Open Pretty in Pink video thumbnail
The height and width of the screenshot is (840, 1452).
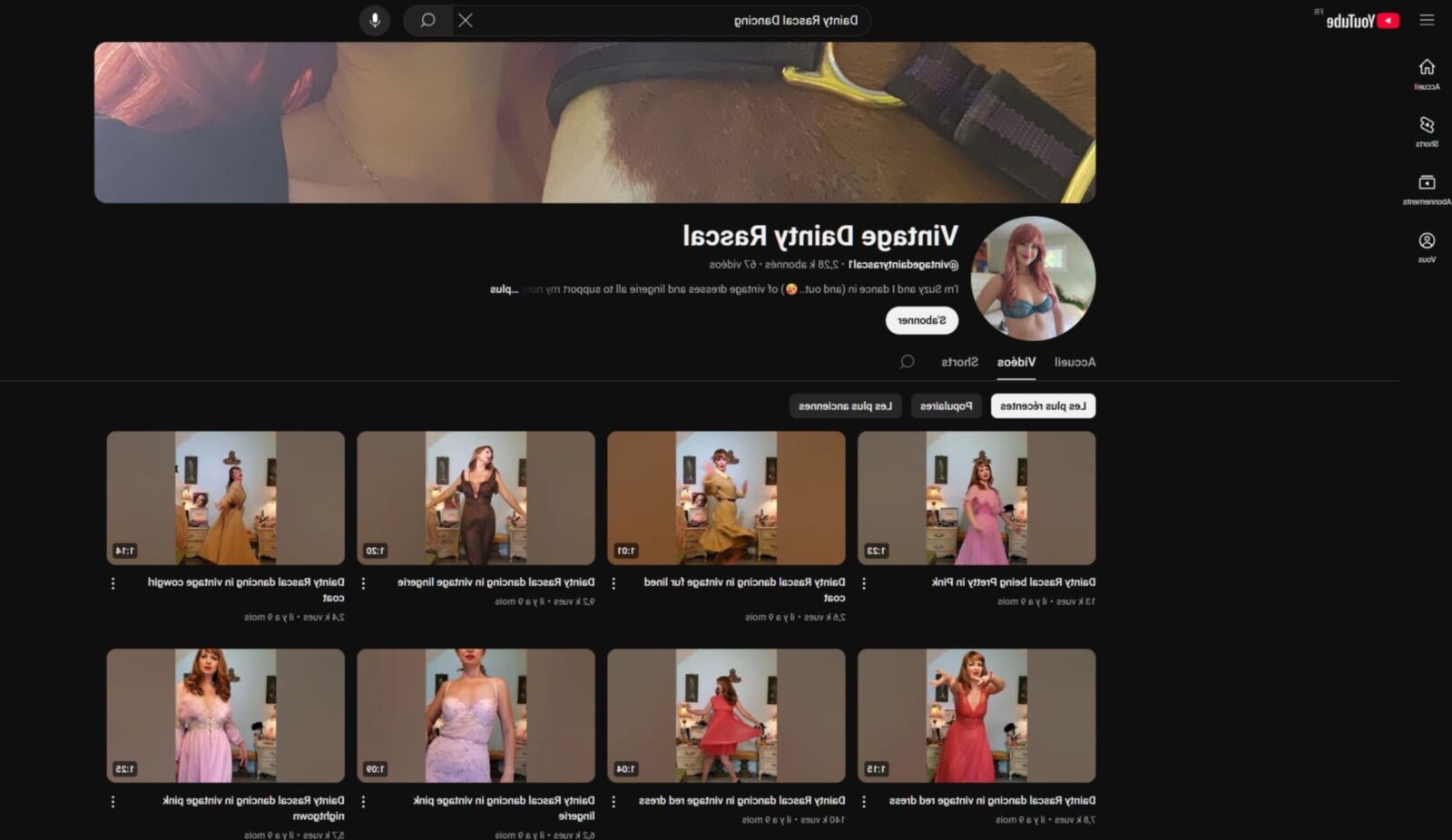pyautogui.click(x=976, y=498)
